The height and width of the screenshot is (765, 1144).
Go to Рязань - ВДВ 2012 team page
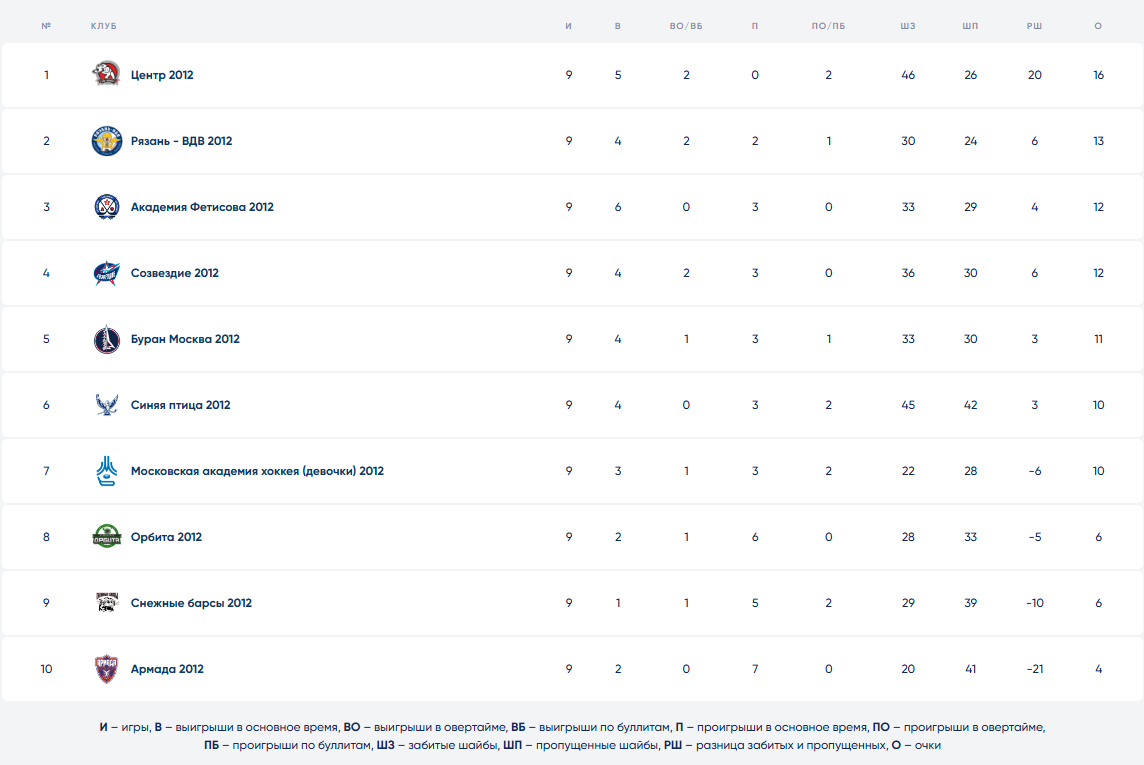click(181, 141)
